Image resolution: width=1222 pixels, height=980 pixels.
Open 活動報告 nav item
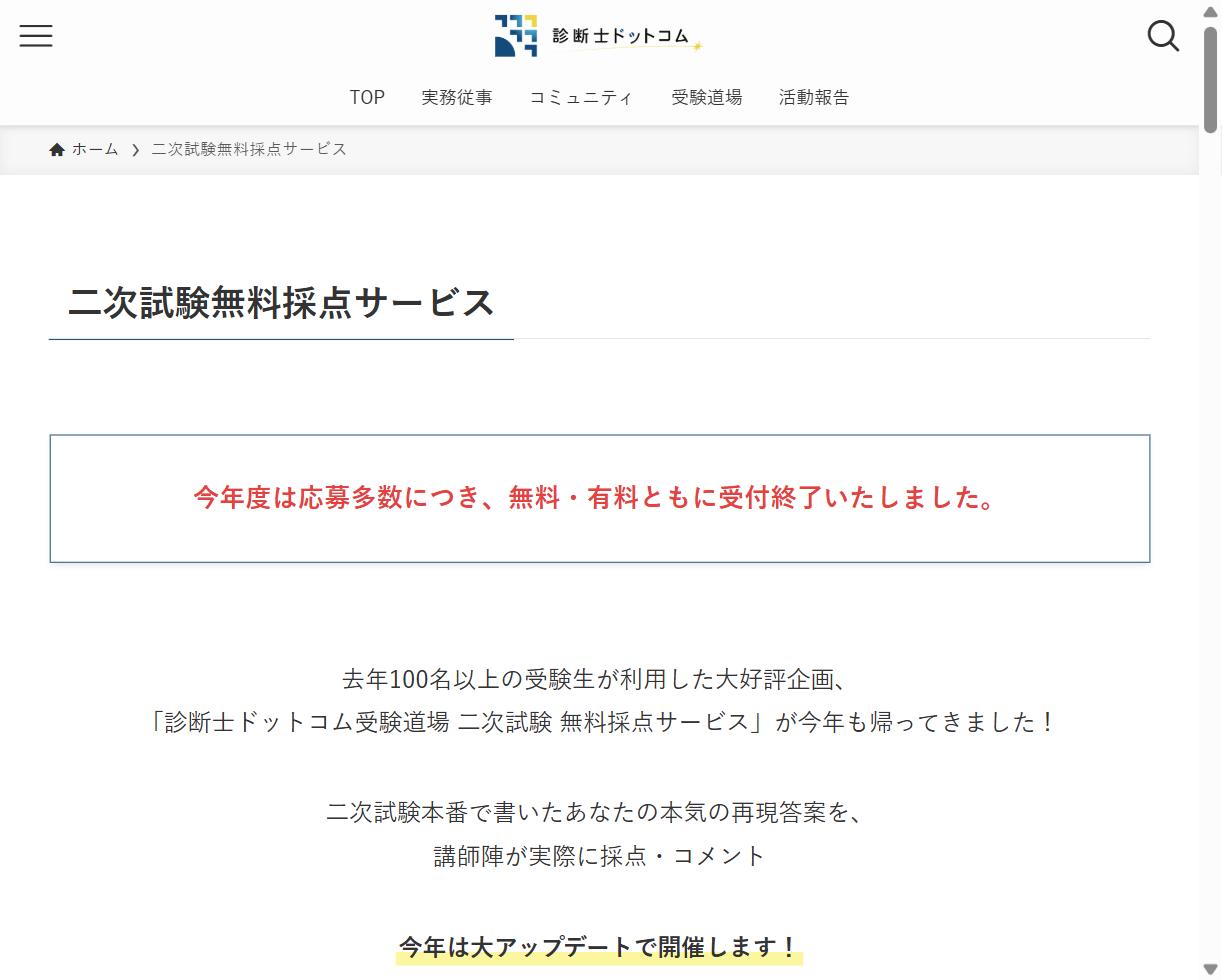pos(814,97)
